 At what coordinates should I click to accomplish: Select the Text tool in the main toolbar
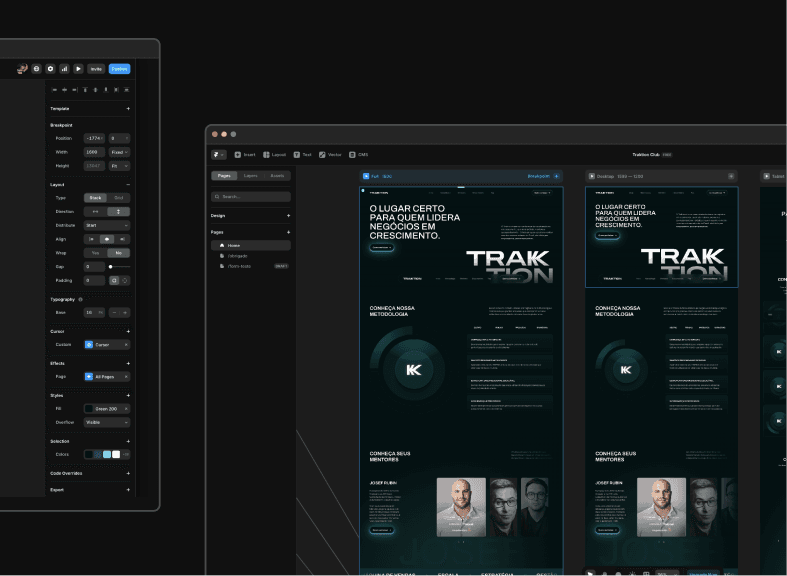[x=303, y=155]
